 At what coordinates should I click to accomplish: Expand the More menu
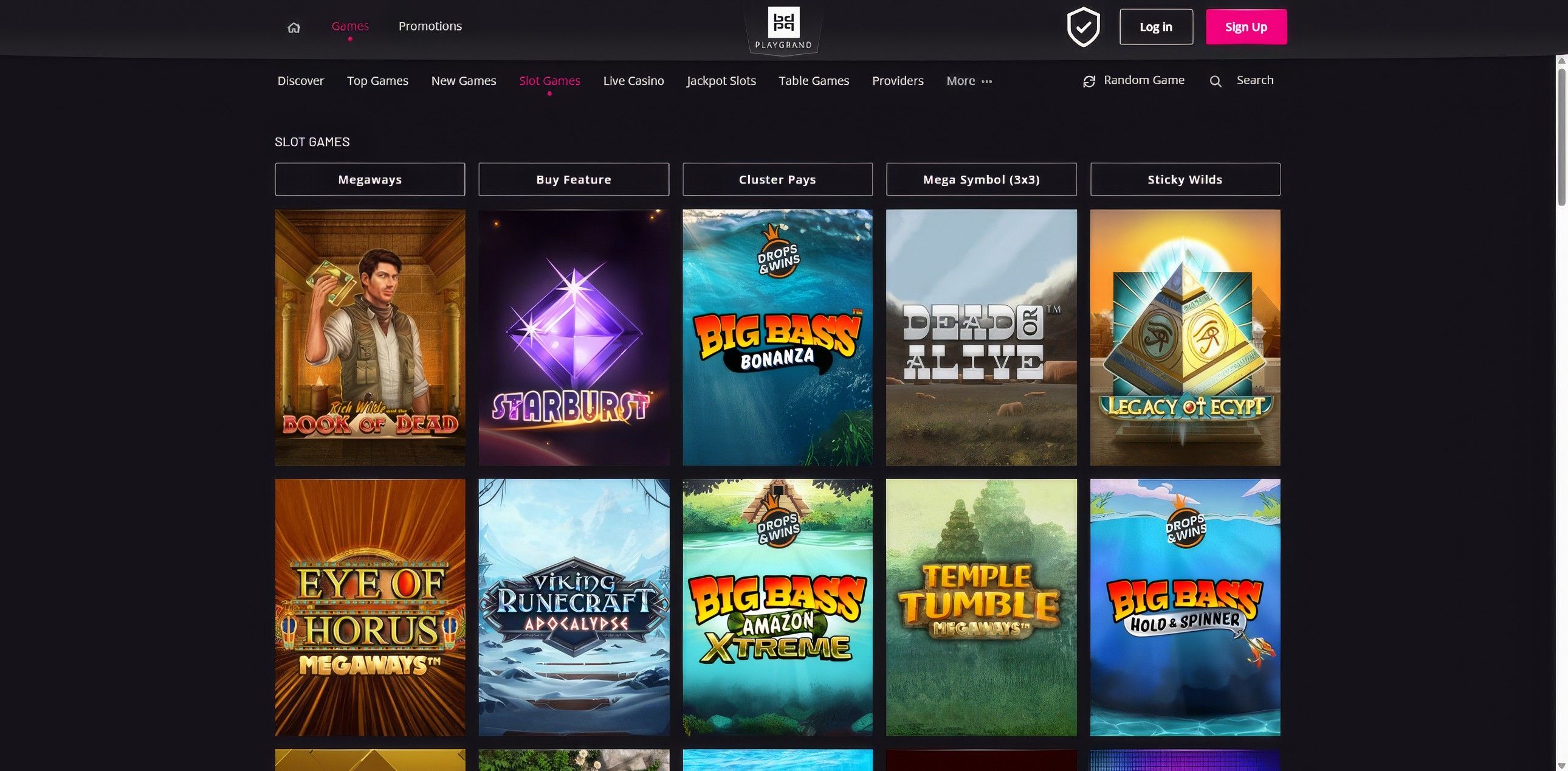pyautogui.click(x=969, y=81)
